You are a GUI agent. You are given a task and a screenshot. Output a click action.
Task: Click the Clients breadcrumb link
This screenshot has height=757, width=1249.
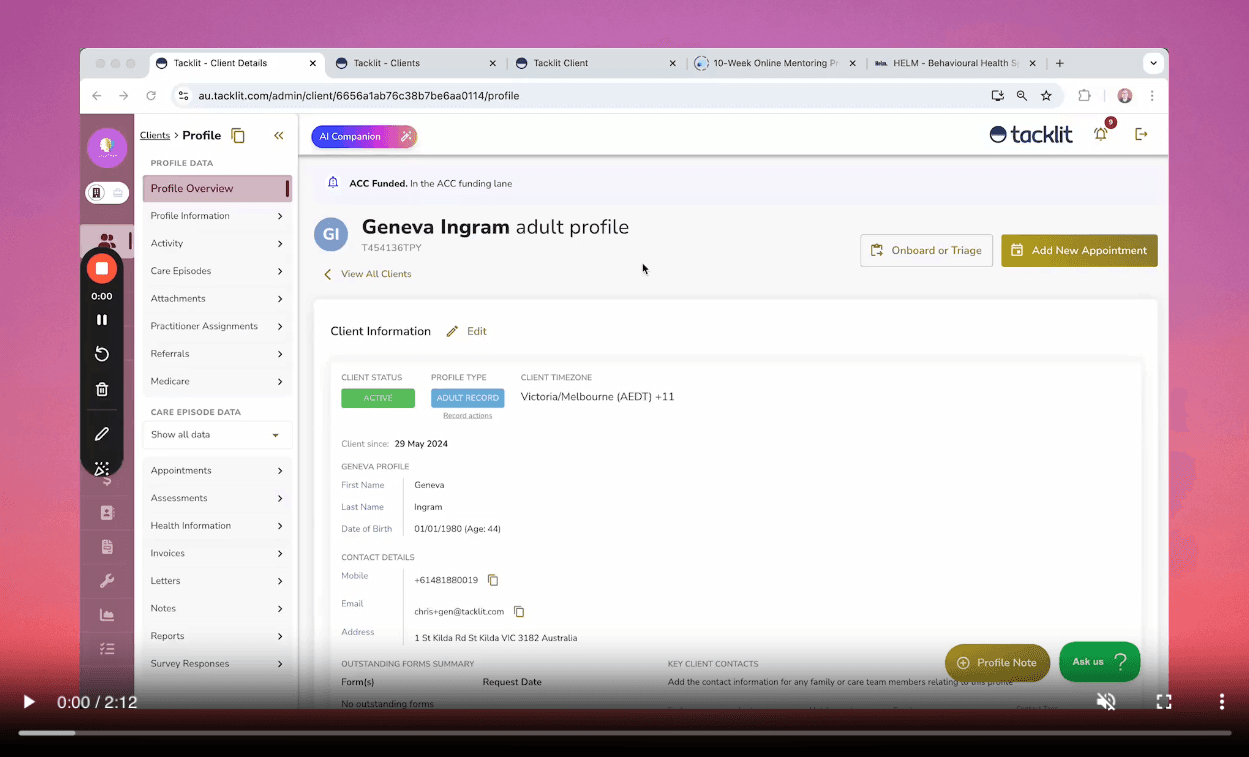tap(155, 135)
